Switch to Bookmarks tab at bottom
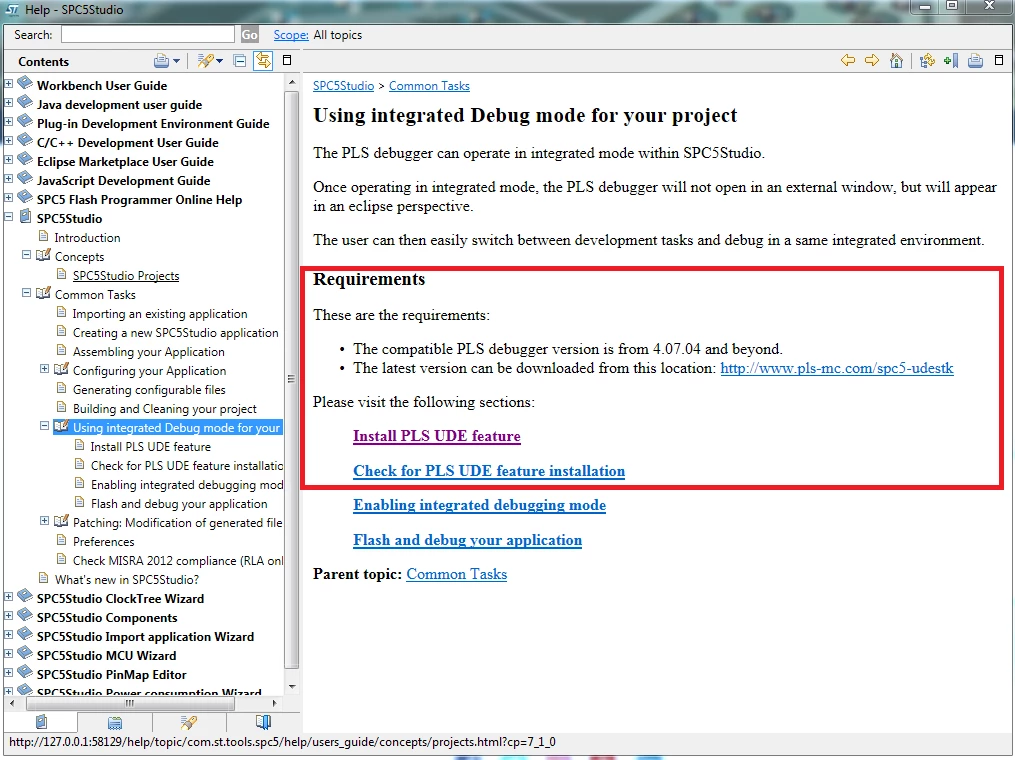This screenshot has height=760, width=1015. tap(263, 722)
